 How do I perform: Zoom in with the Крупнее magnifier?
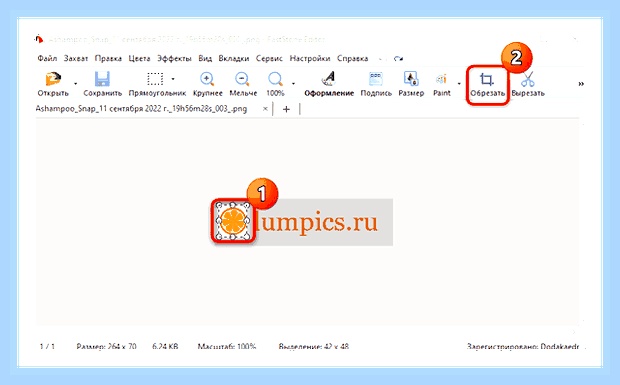208,84
